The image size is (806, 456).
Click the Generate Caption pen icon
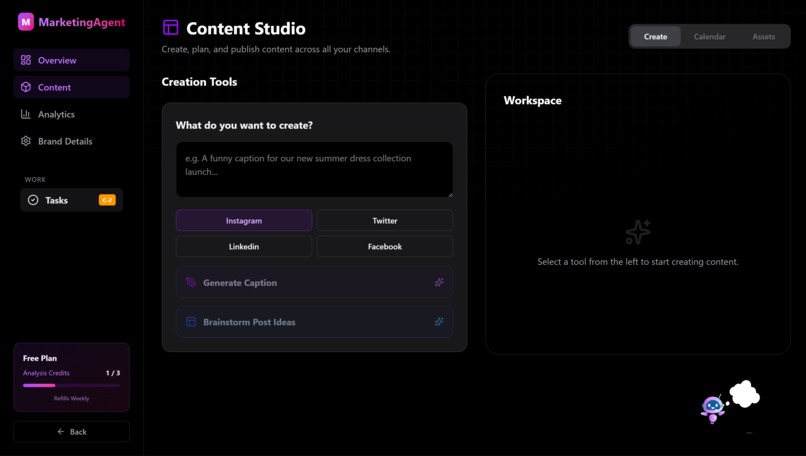coord(191,282)
